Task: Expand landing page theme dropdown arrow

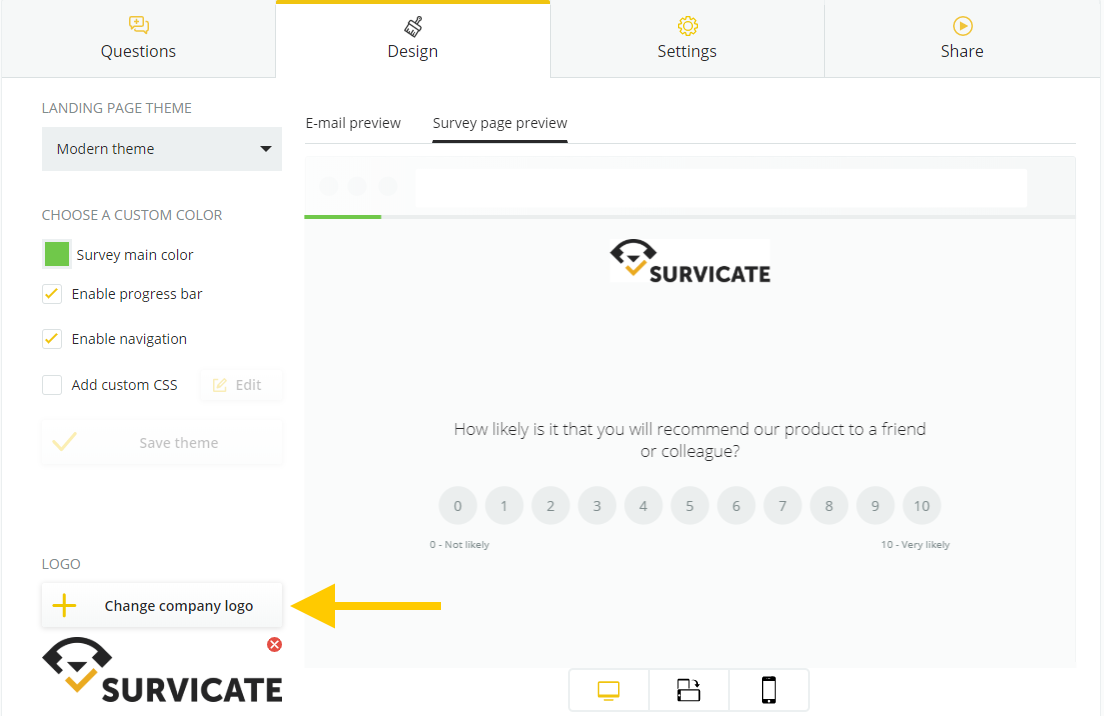Action: [265, 149]
